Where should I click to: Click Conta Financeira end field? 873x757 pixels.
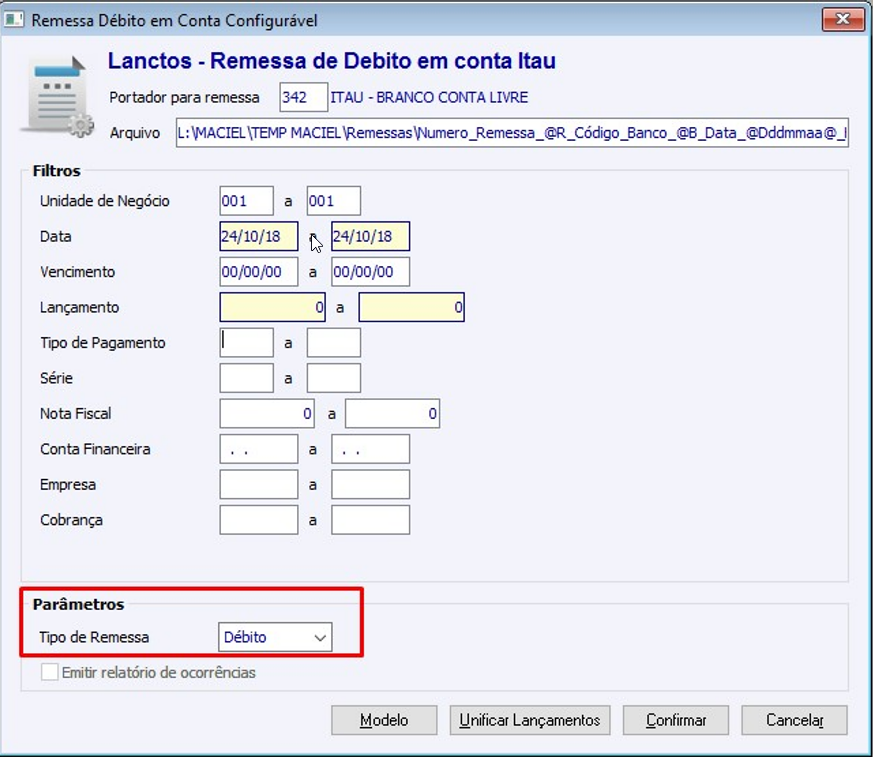tap(371, 449)
